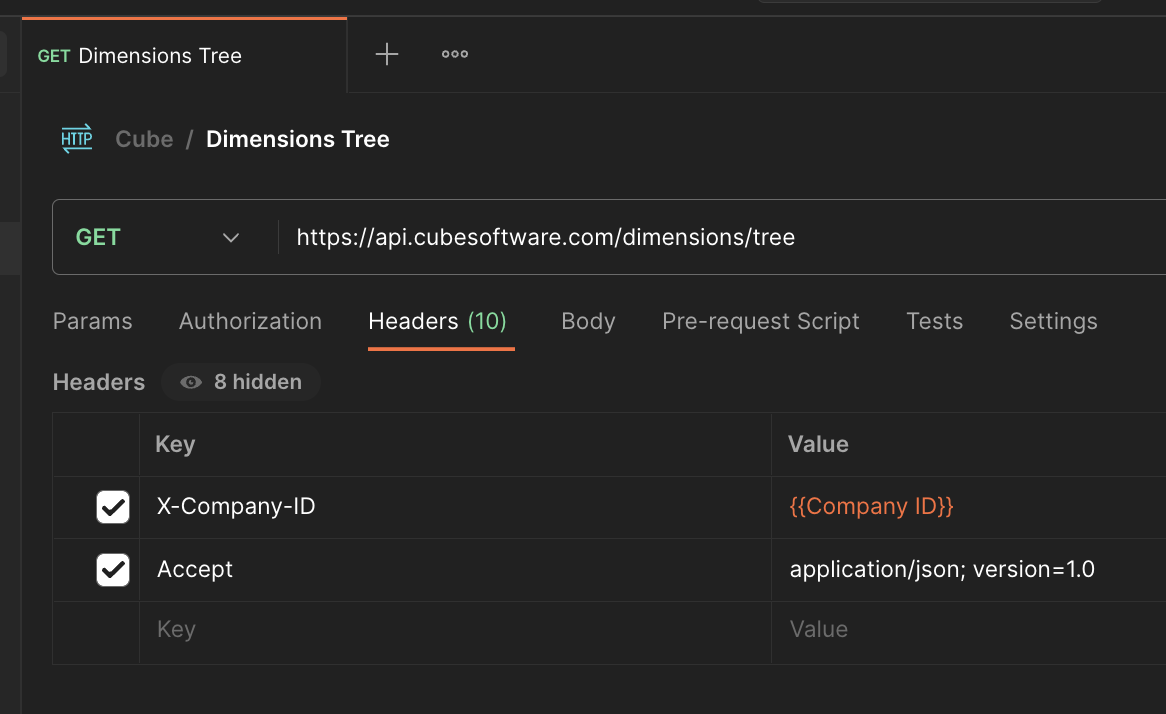
Task: Click the Dimensions Tree request title in breadcrumb
Action: click(297, 139)
